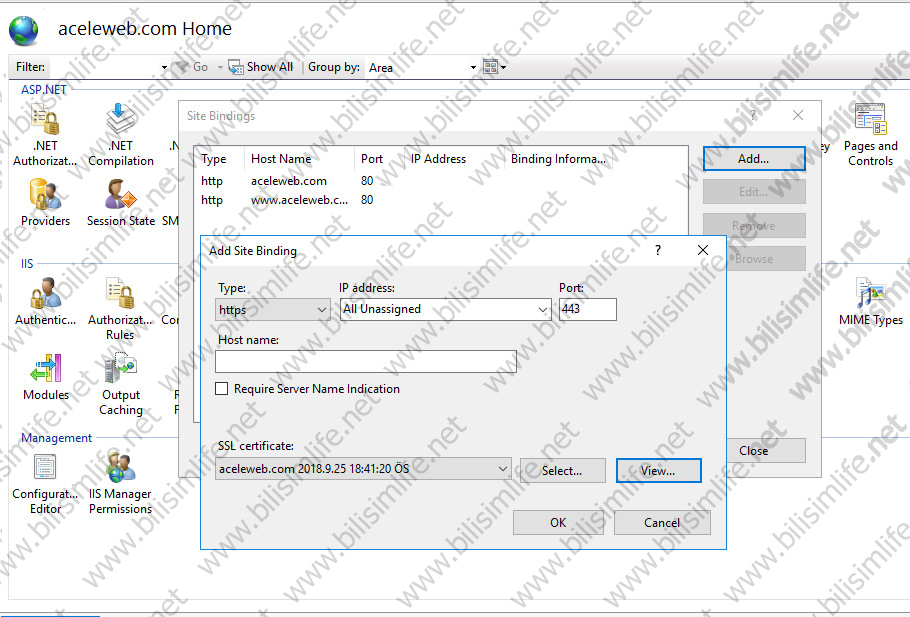Click the Go filter button
This screenshot has width=910, height=617.
193,67
